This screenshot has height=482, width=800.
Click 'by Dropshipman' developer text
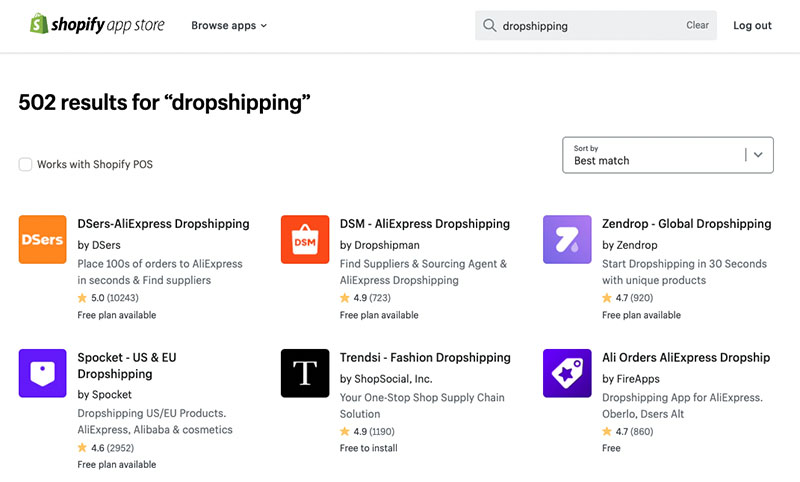(380, 245)
